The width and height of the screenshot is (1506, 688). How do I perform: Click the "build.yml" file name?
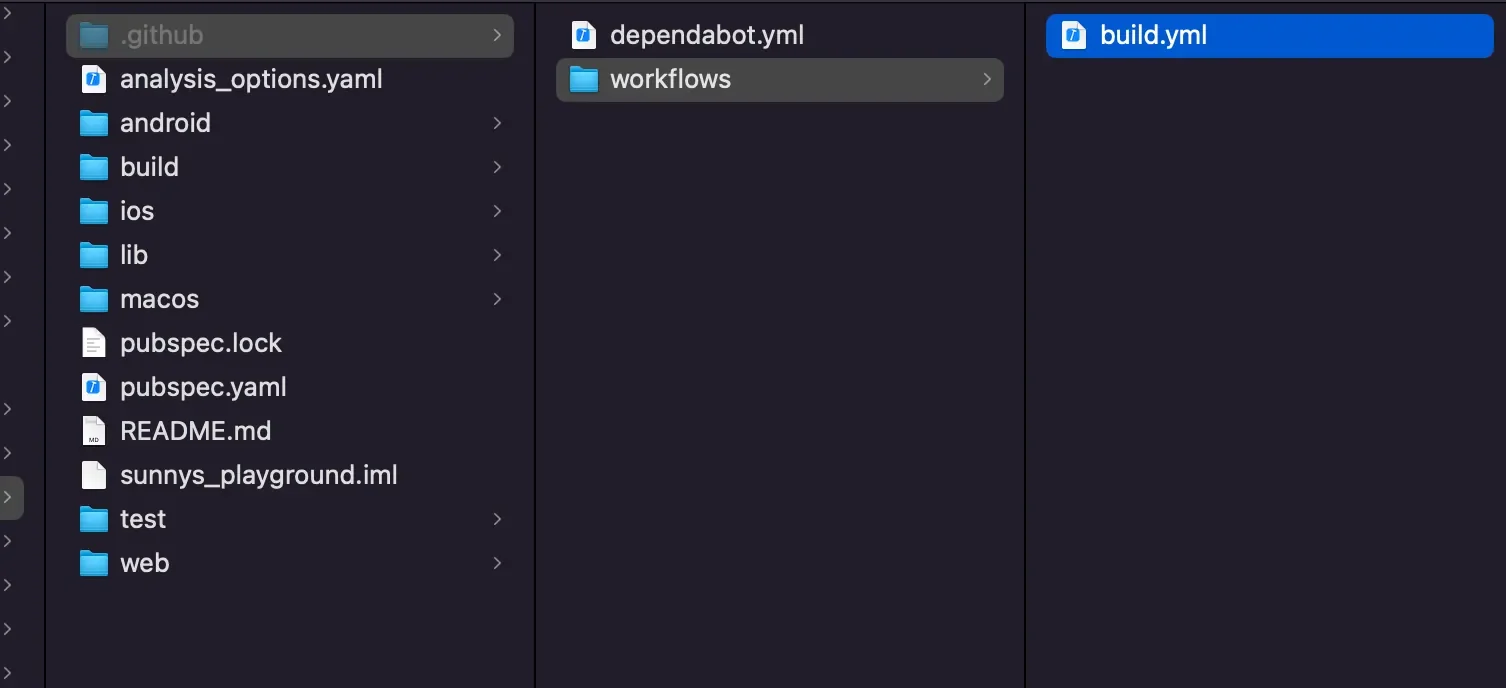[x=1153, y=35]
